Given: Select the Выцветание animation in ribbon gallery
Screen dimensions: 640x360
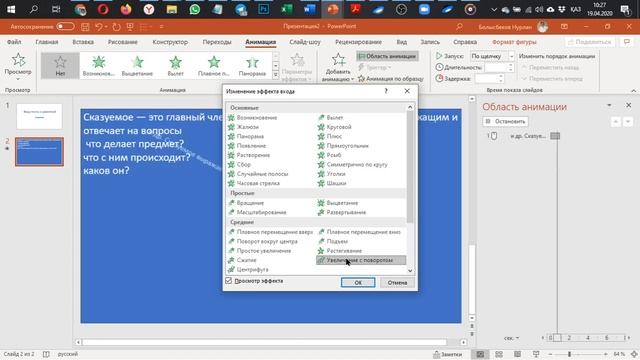Looking at the screenshot, I should [x=137, y=65].
